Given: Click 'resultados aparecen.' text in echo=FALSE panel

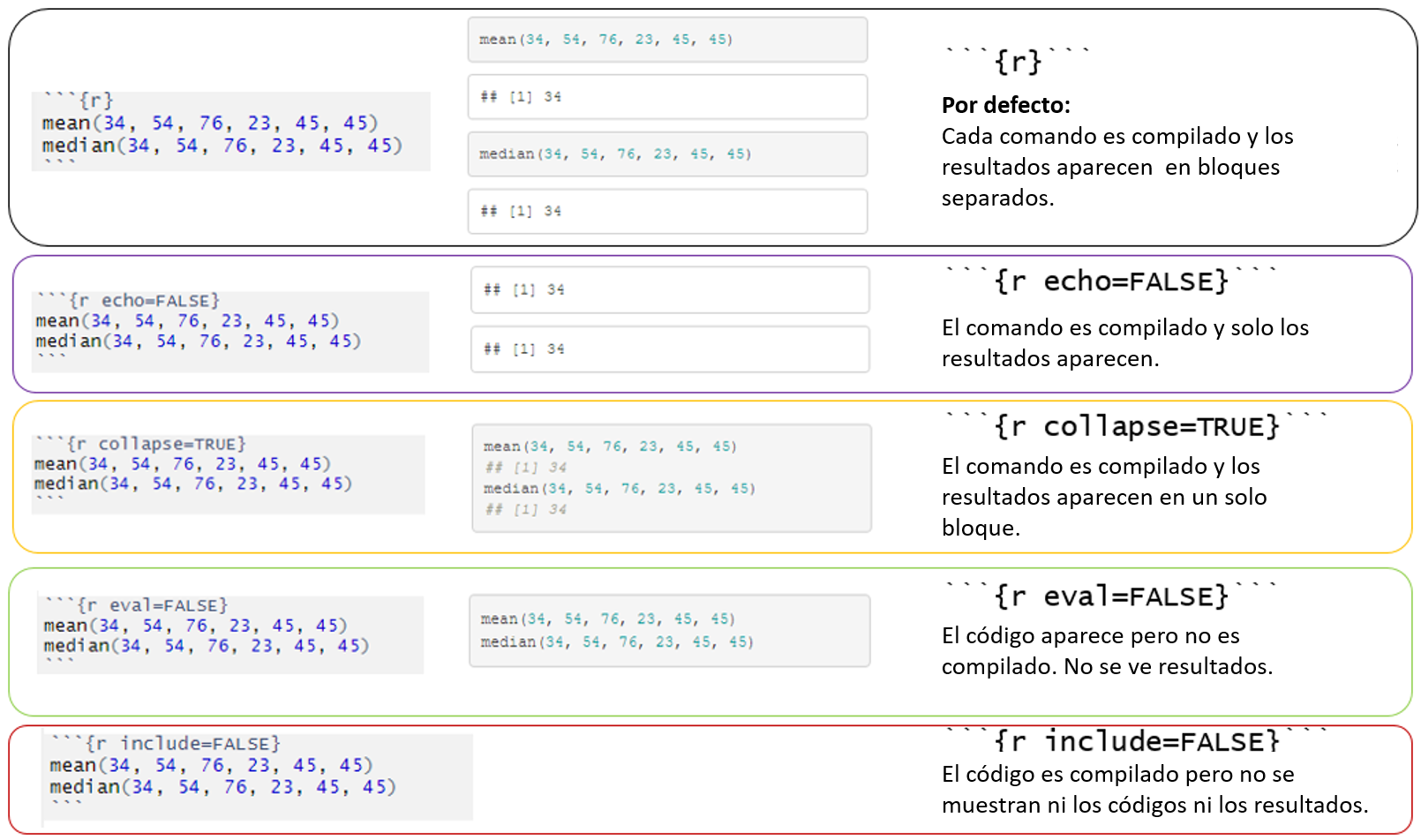Looking at the screenshot, I should (x=1050, y=359).
